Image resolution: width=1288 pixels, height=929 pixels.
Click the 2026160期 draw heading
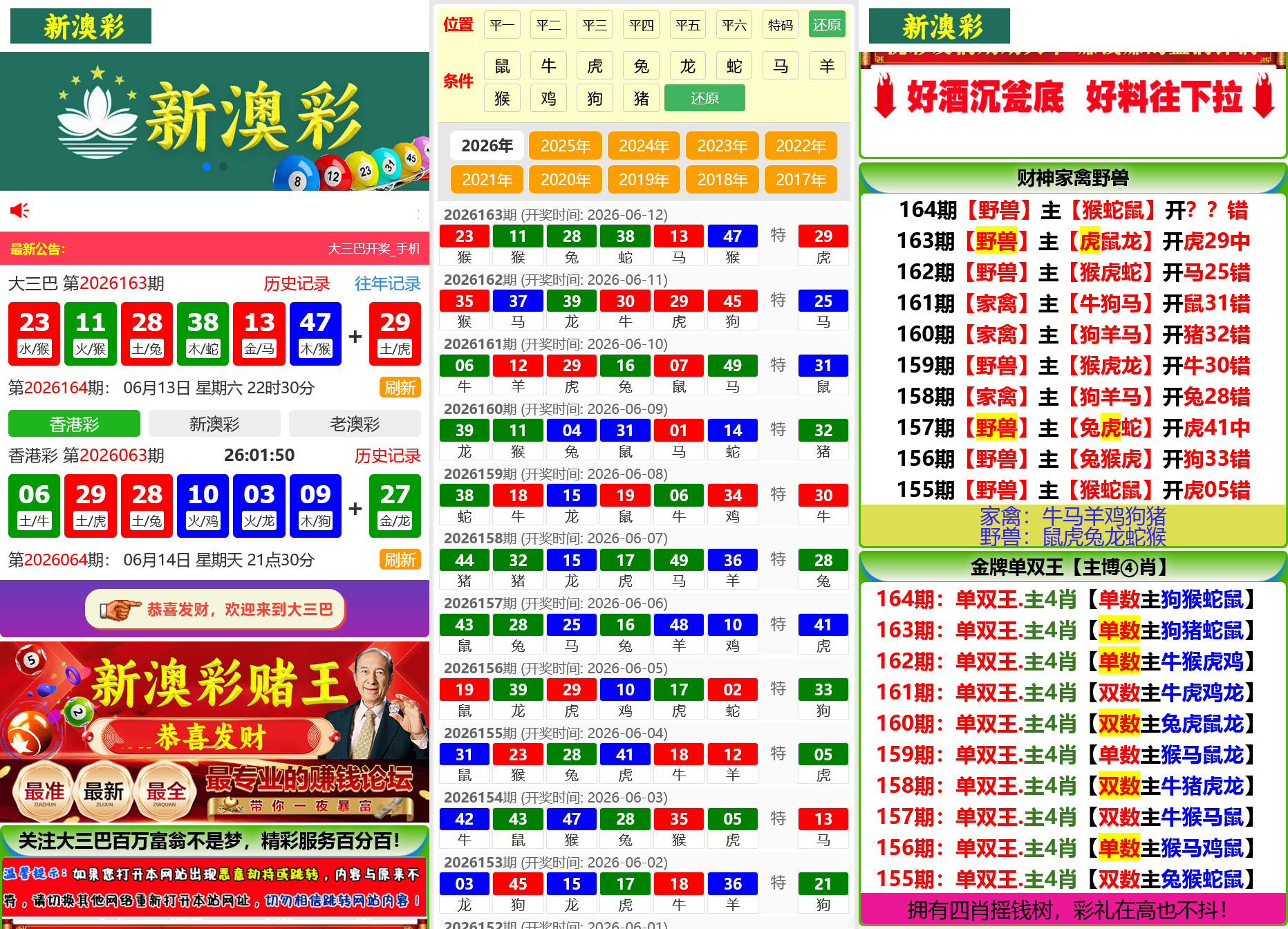coord(556,409)
